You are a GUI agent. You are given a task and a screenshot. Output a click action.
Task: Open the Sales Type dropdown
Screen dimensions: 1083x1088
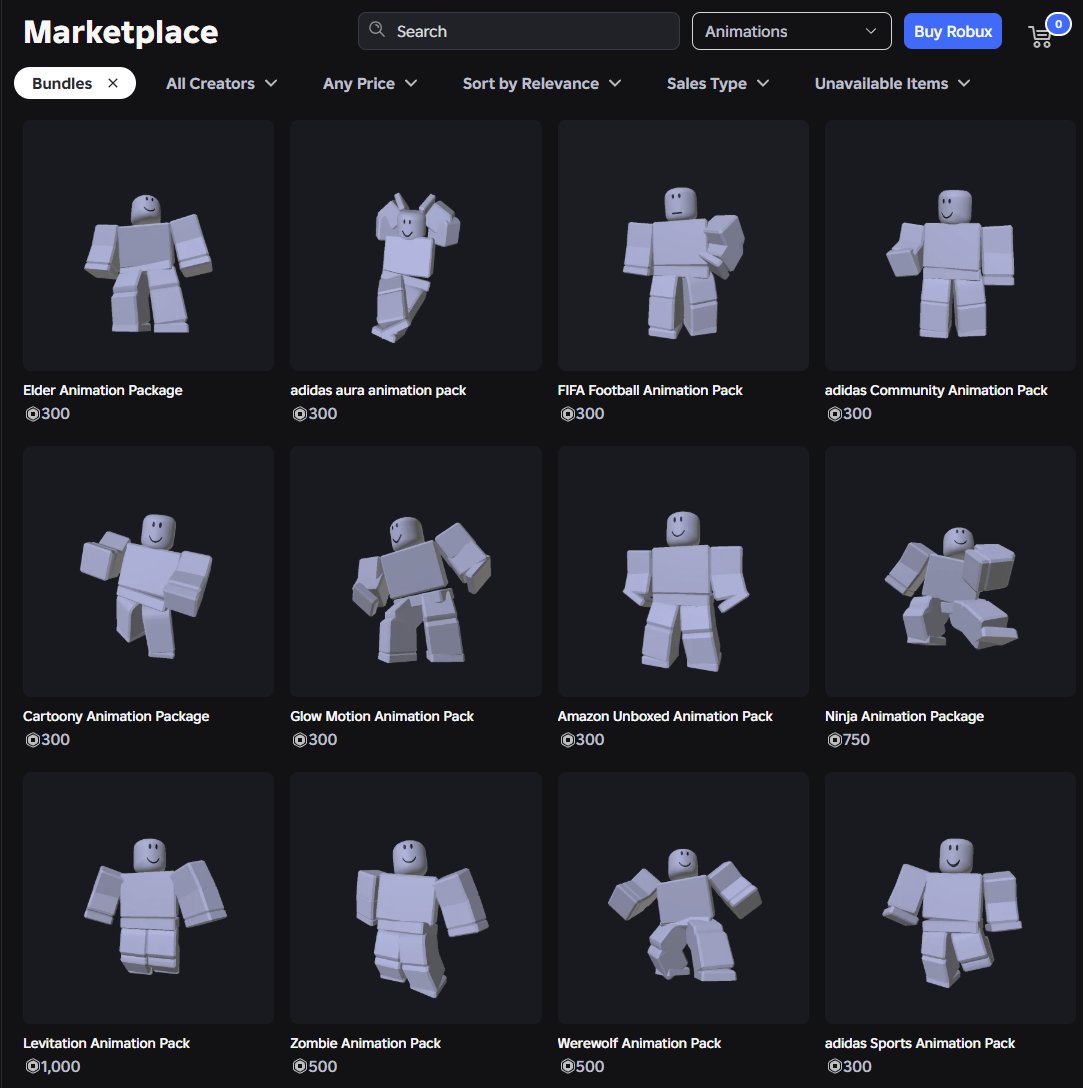coord(718,83)
